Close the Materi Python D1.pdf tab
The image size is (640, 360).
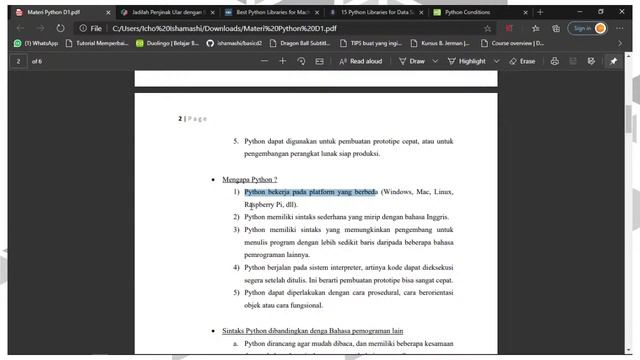point(108,13)
